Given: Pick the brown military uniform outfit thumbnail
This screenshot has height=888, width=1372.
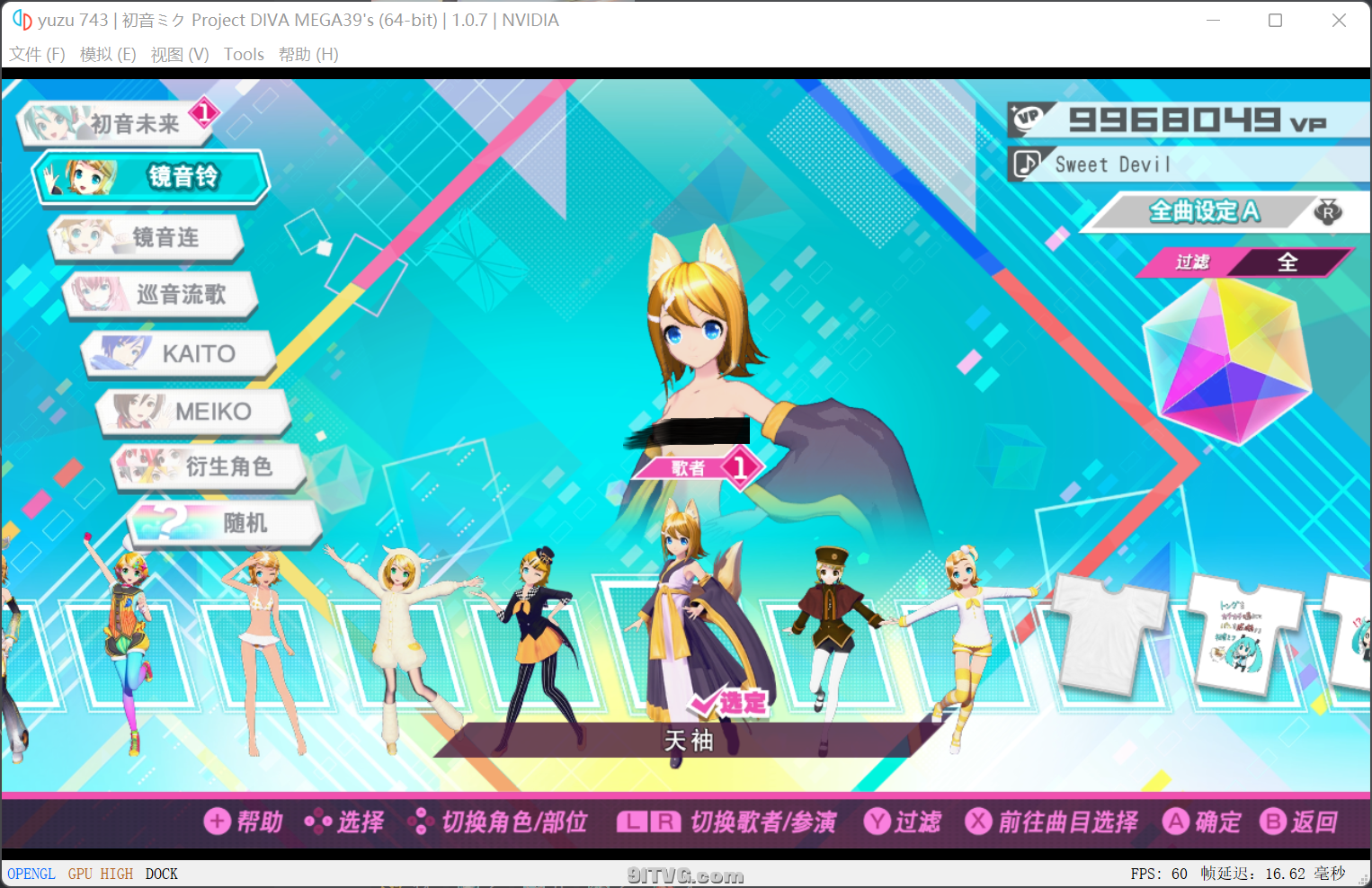Looking at the screenshot, I should tap(832, 649).
